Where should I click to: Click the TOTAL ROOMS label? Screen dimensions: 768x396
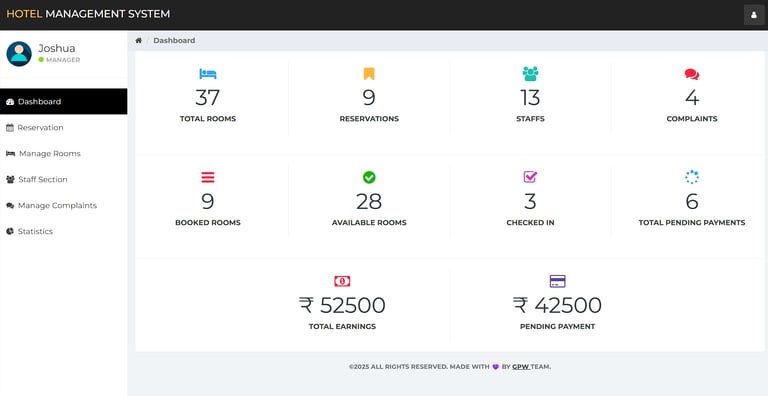[x=208, y=119]
